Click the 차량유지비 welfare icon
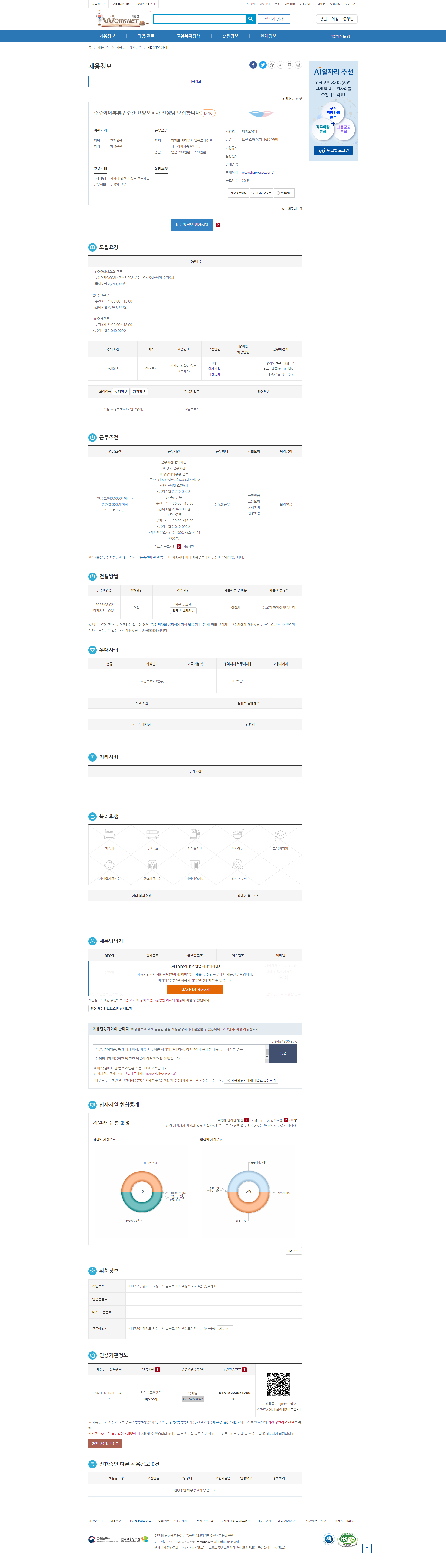 coord(195,834)
